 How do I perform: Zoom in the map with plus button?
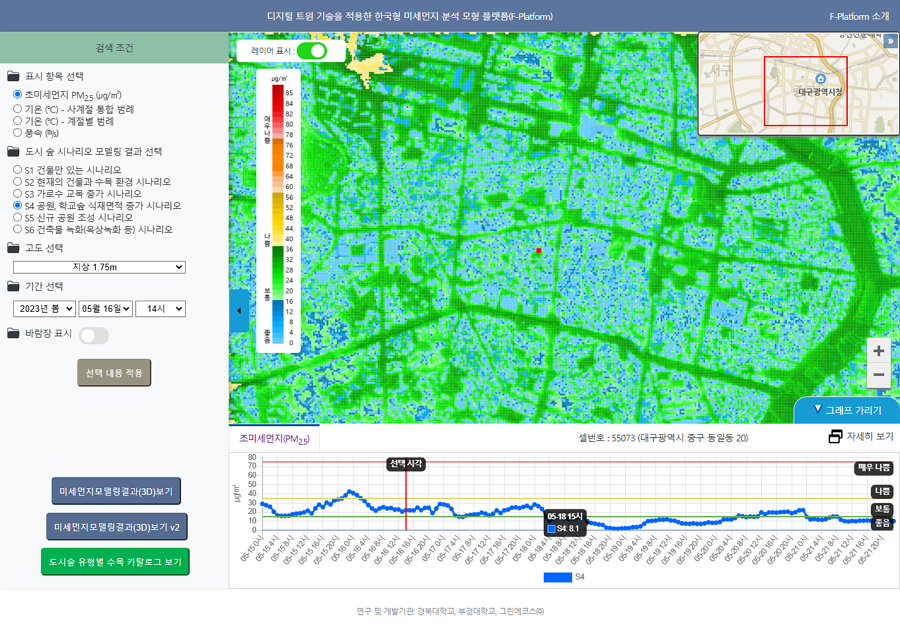coord(878,350)
